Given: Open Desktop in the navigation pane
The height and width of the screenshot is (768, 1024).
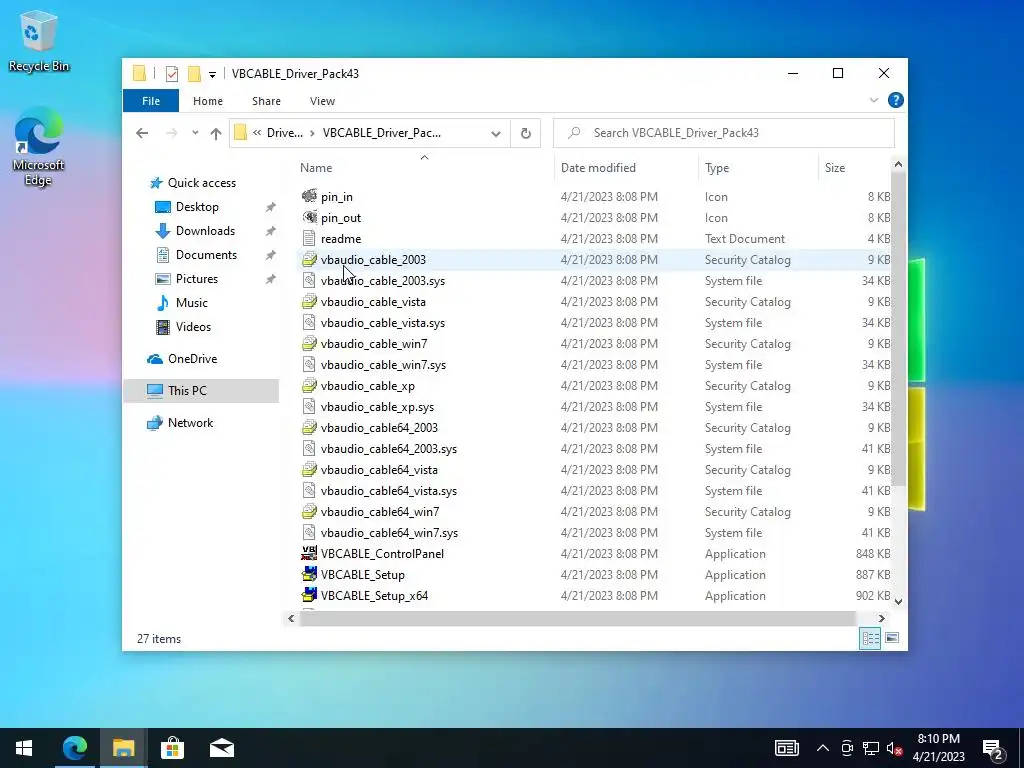Looking at the screenshot, I should (197, 207).
